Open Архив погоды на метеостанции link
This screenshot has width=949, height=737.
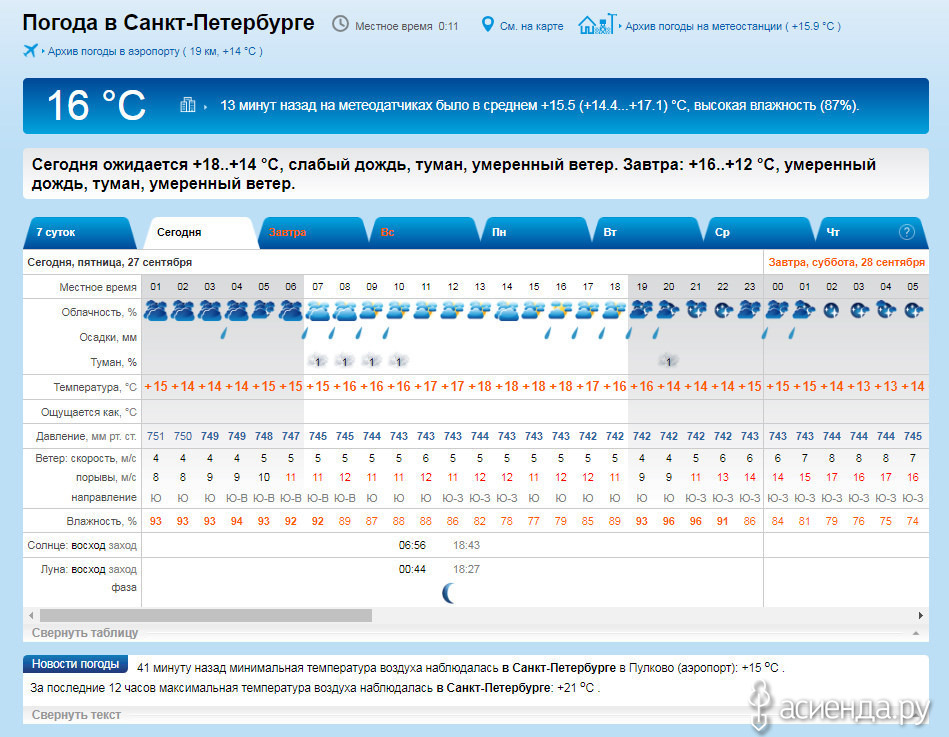point(733,26)
